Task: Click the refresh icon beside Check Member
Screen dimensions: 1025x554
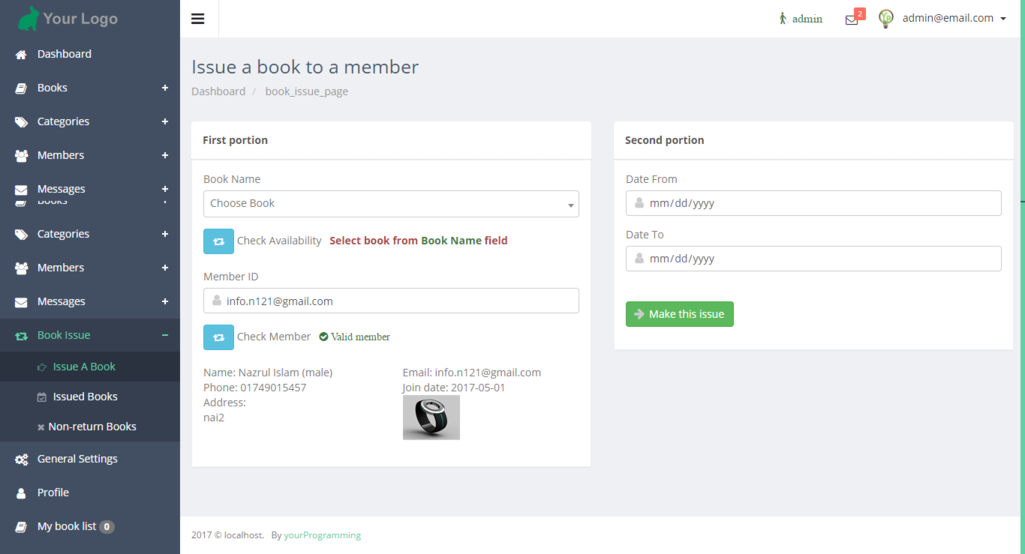Action: tap(218, 337)
